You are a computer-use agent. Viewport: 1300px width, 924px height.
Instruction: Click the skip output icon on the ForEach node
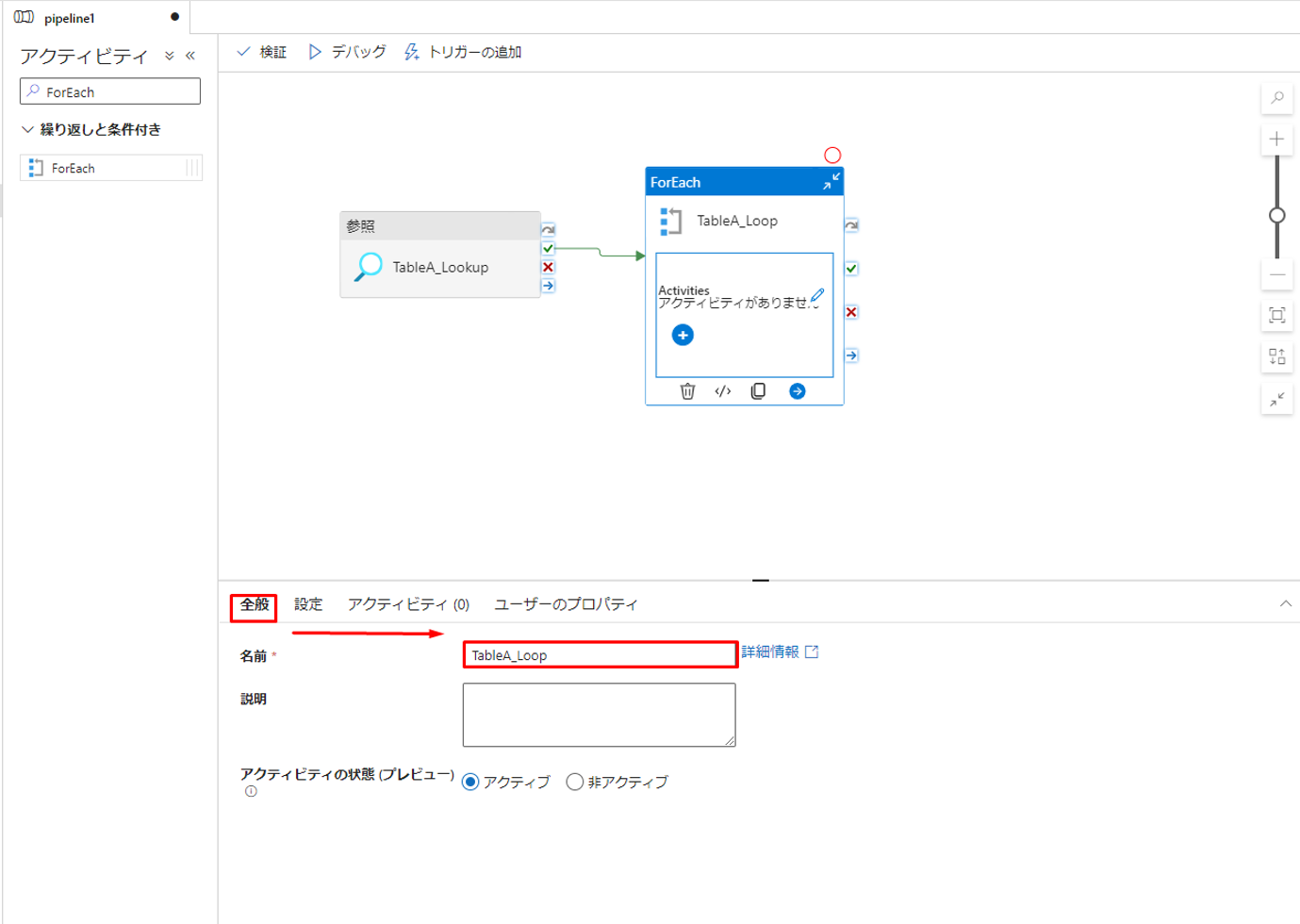pos(851,225)
